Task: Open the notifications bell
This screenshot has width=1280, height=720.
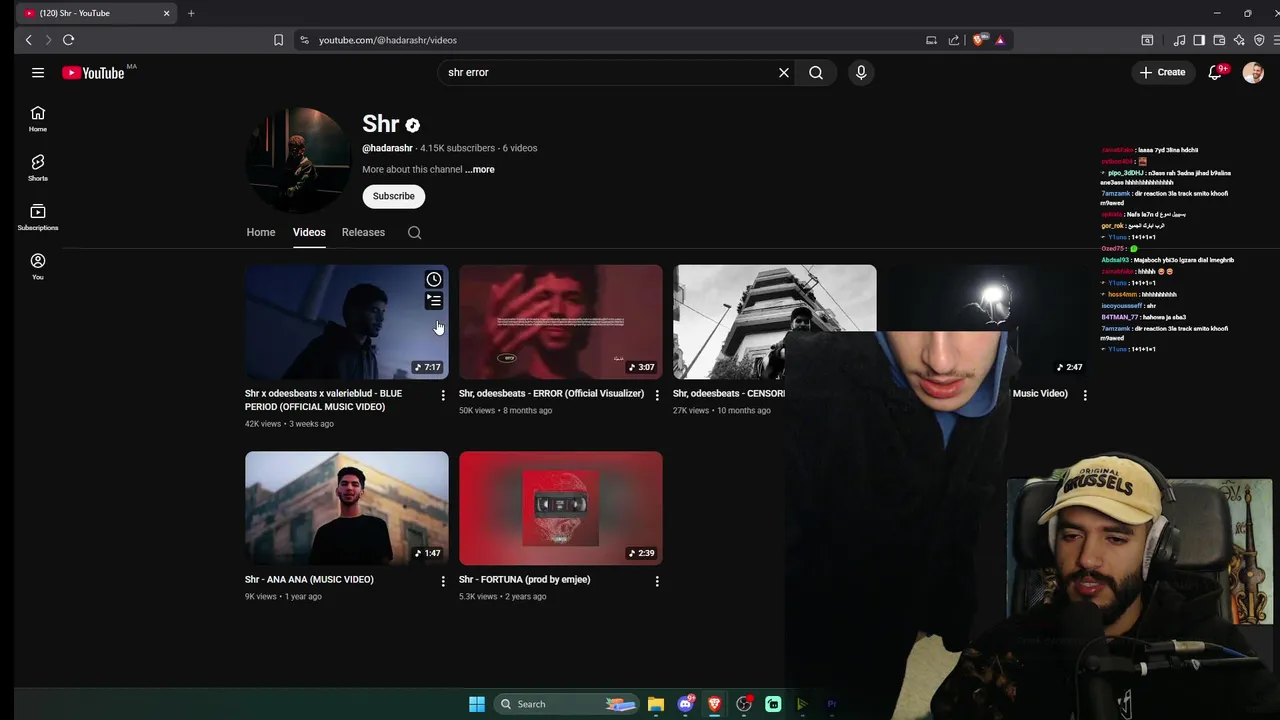Action: pyautogui.click(x=1215, y=72)
